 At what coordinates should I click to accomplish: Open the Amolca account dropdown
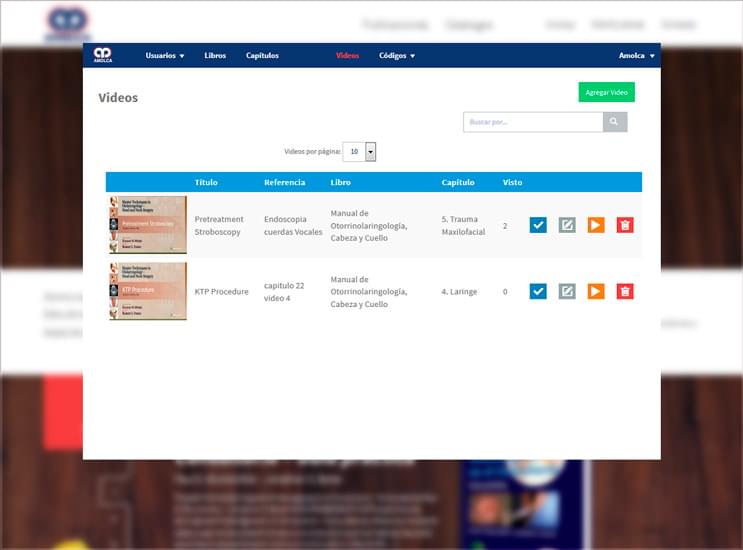click(637, 56)
